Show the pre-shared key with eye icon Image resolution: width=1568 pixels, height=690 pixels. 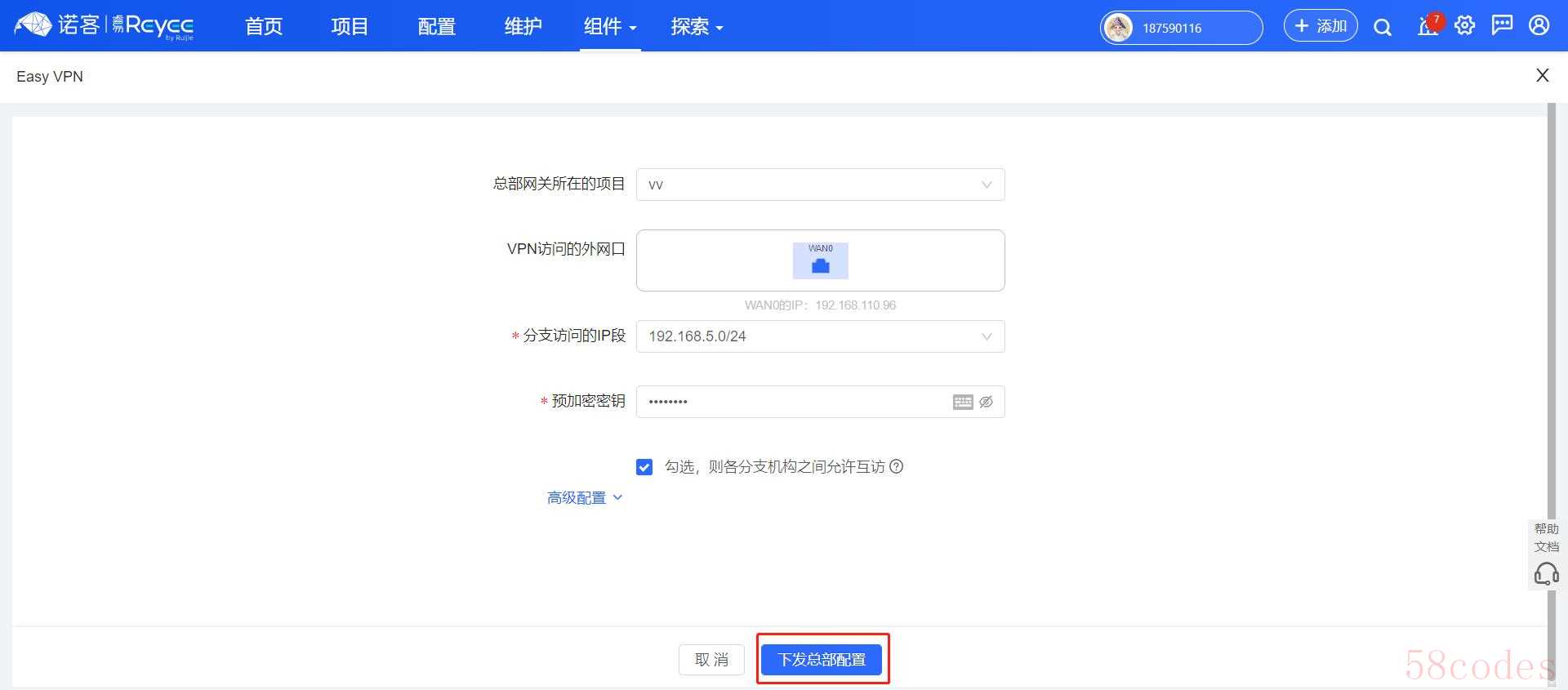[986, 402]
